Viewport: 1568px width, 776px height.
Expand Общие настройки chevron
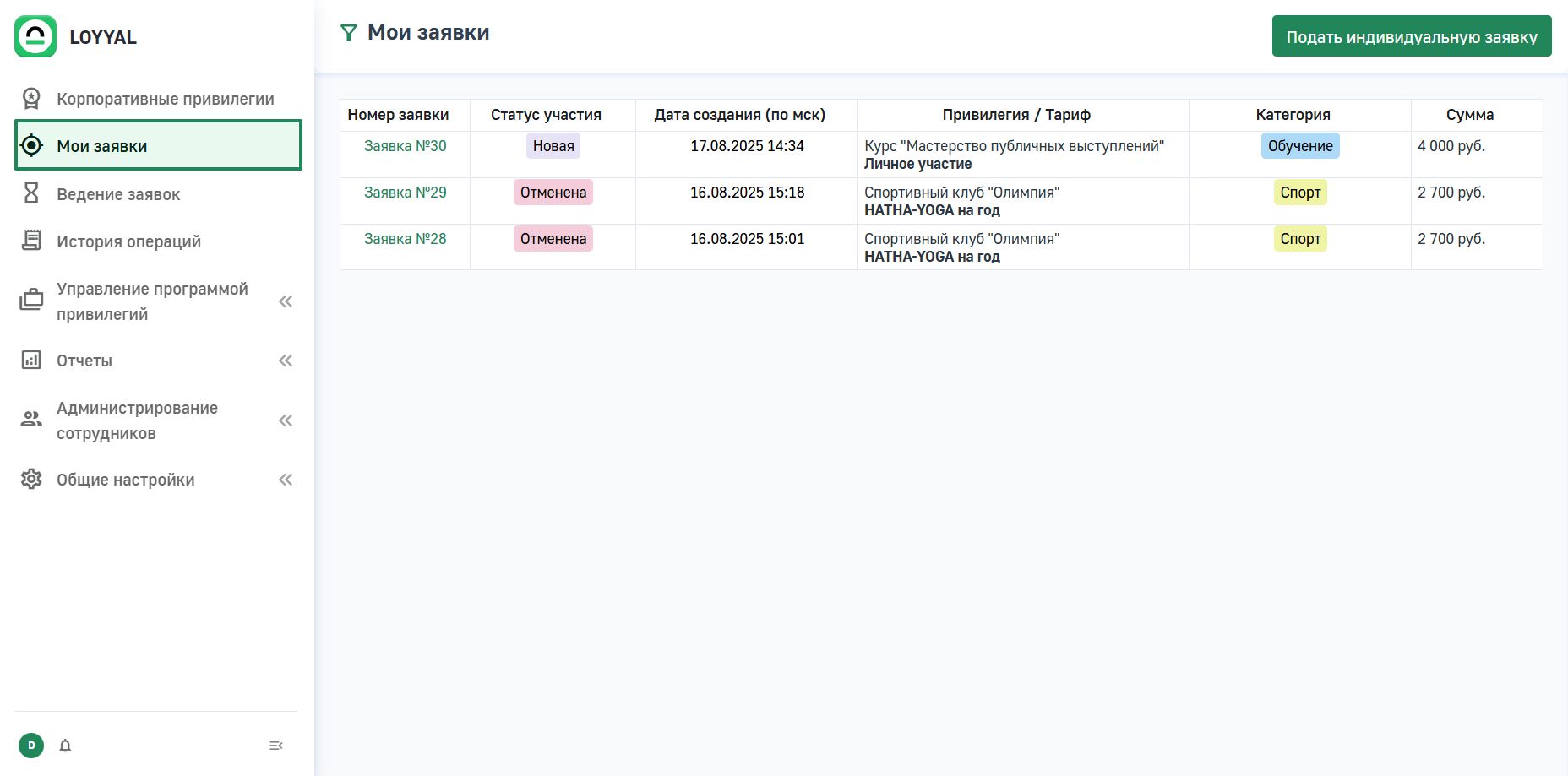point(286,480)
